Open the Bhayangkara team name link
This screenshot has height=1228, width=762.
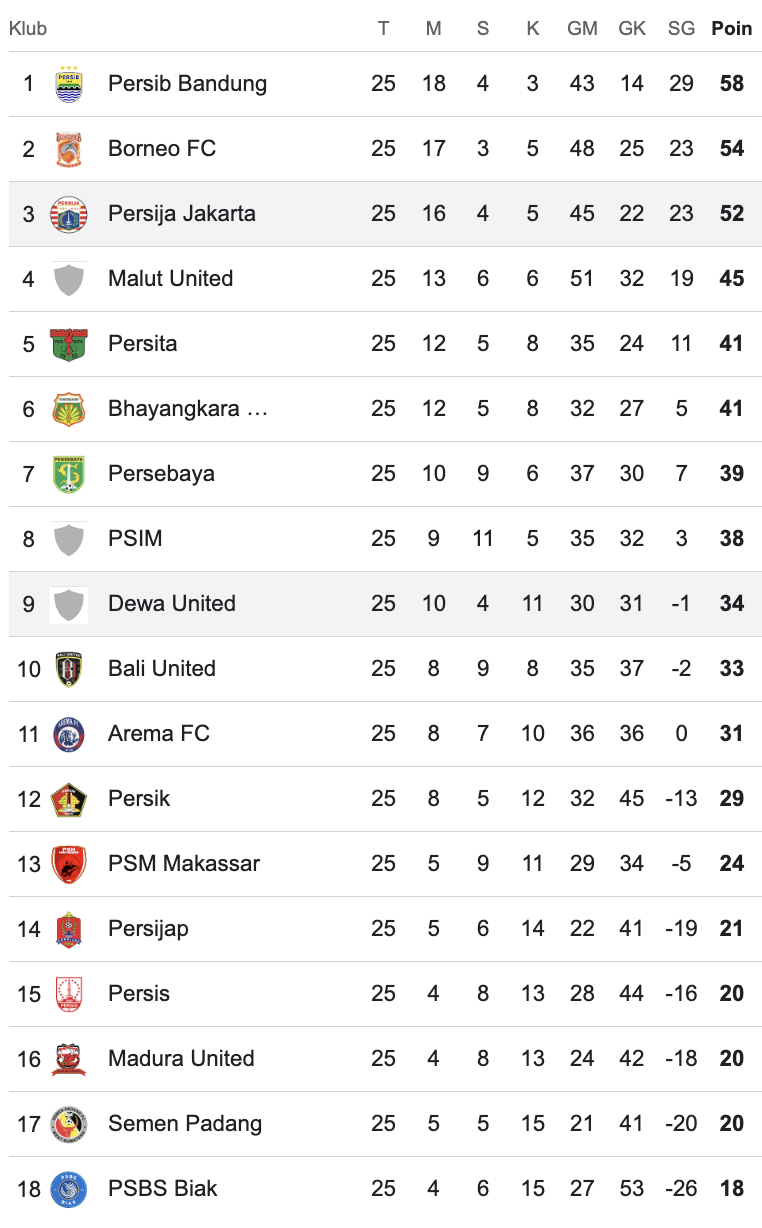pyautogui.click(x=188, y=409)
